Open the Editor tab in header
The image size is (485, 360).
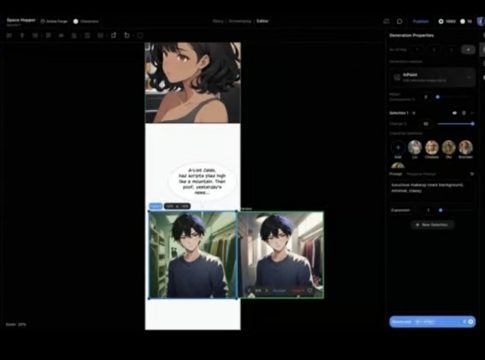[x=262, y=21]
